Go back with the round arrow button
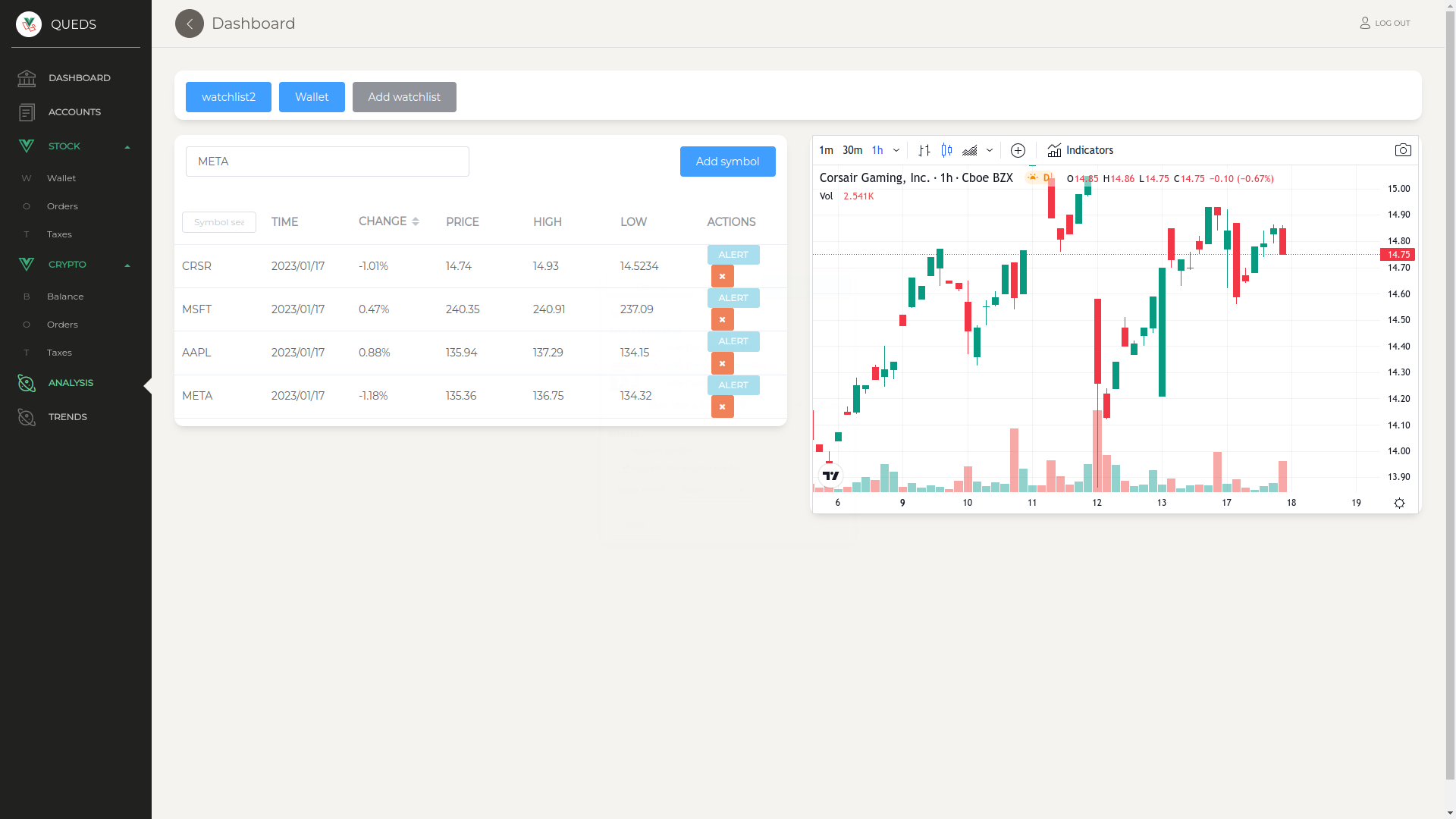1456x819 pixels. click(x=190, y=24)
